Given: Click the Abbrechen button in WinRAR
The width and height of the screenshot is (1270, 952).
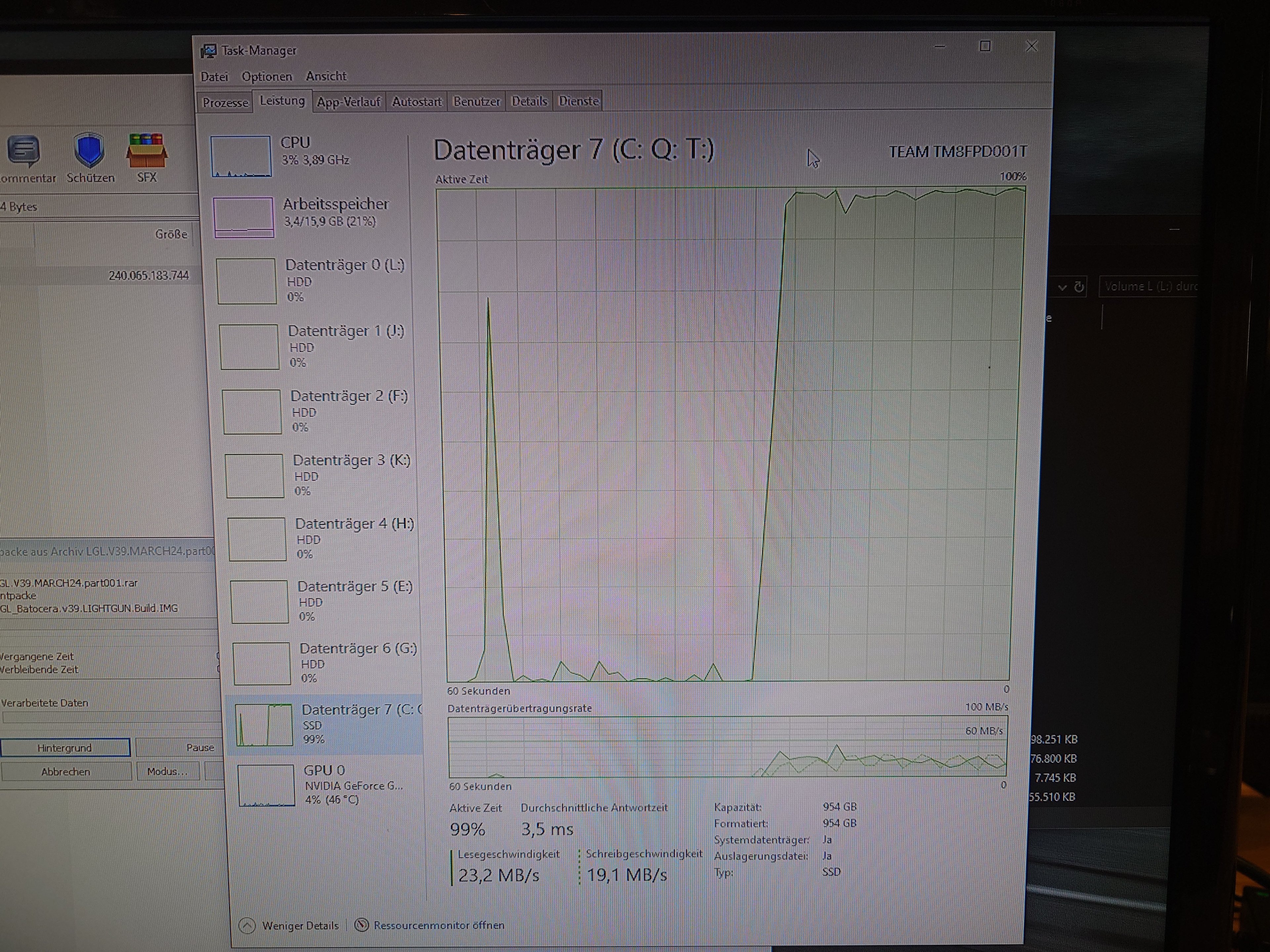Looking at the screenshot, I should pyautogui.click(x=66, y=771).
